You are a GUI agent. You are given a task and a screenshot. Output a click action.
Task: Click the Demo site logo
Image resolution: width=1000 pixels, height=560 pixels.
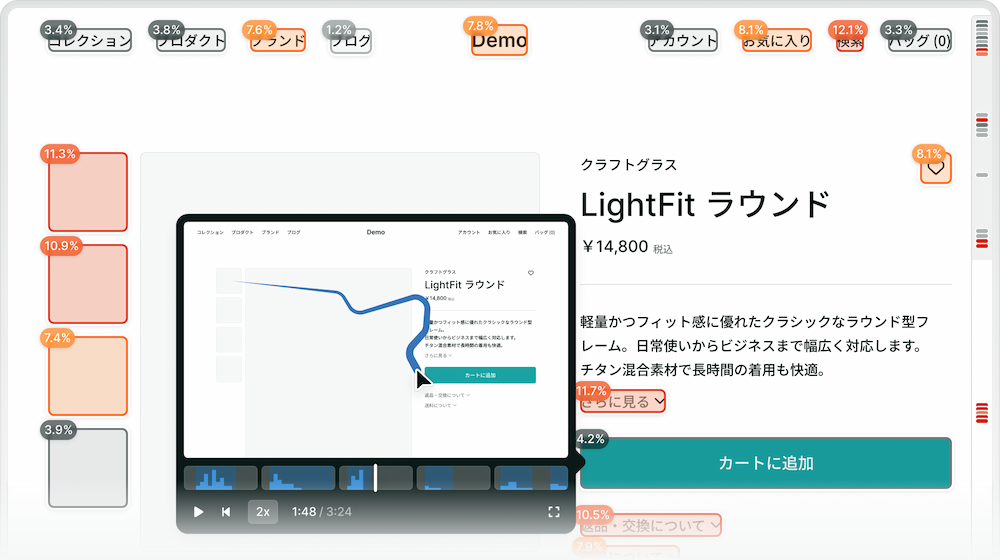click(x=499, y=41)
